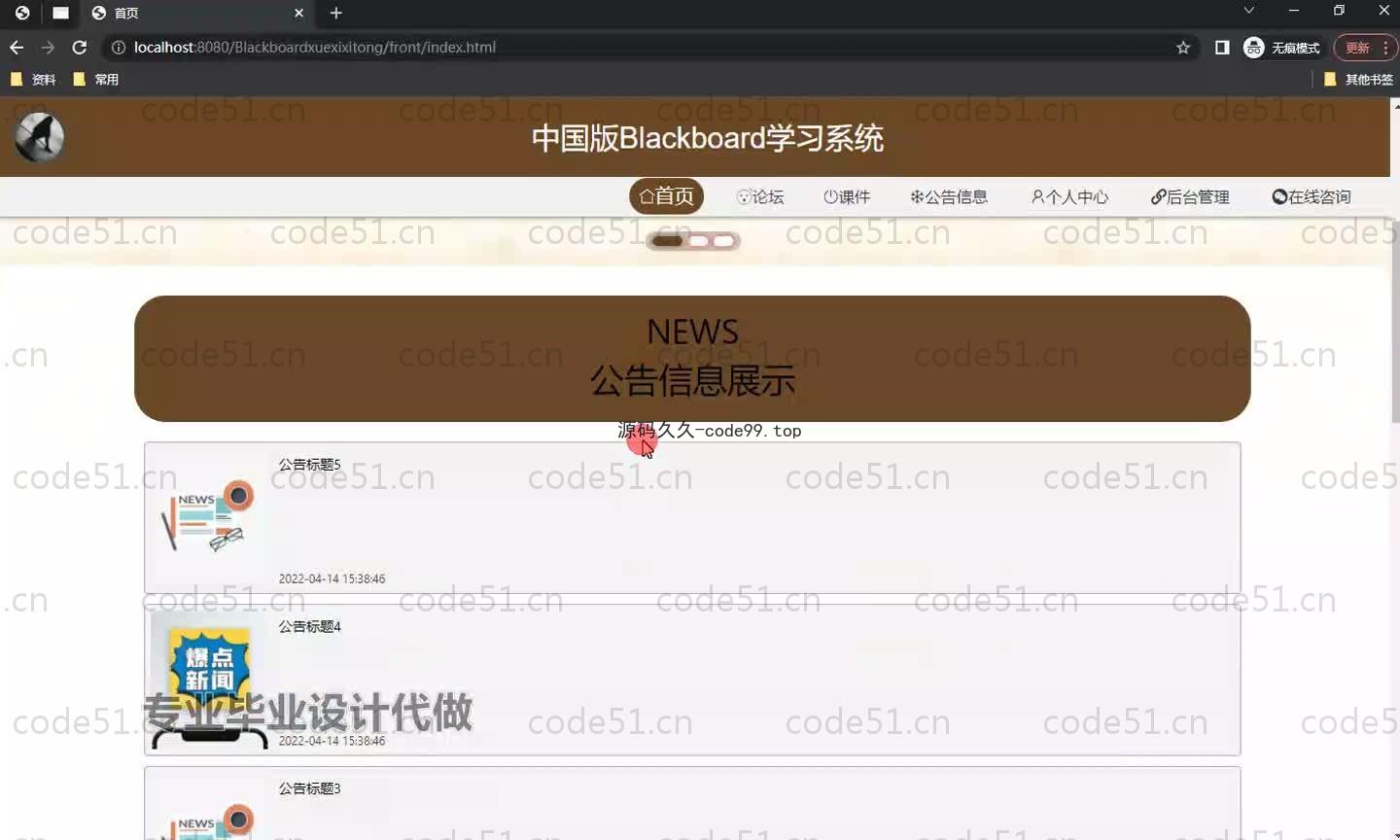
Task: Click the 公告标题5 date 2022-04-14 15:38:46
Action: pos(332,578)
